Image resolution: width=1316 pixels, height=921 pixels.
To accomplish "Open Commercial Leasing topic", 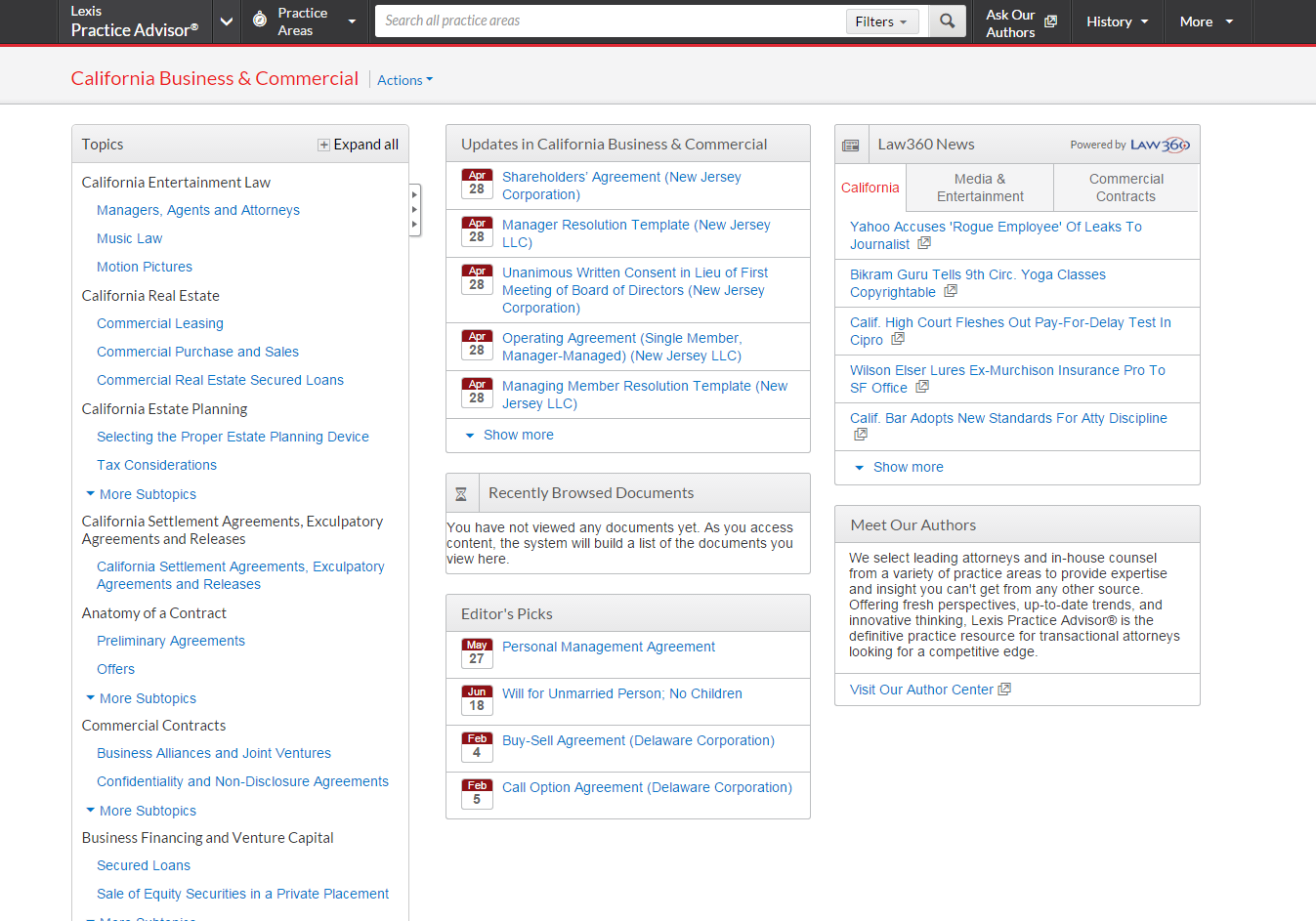I will coord(160,323).
